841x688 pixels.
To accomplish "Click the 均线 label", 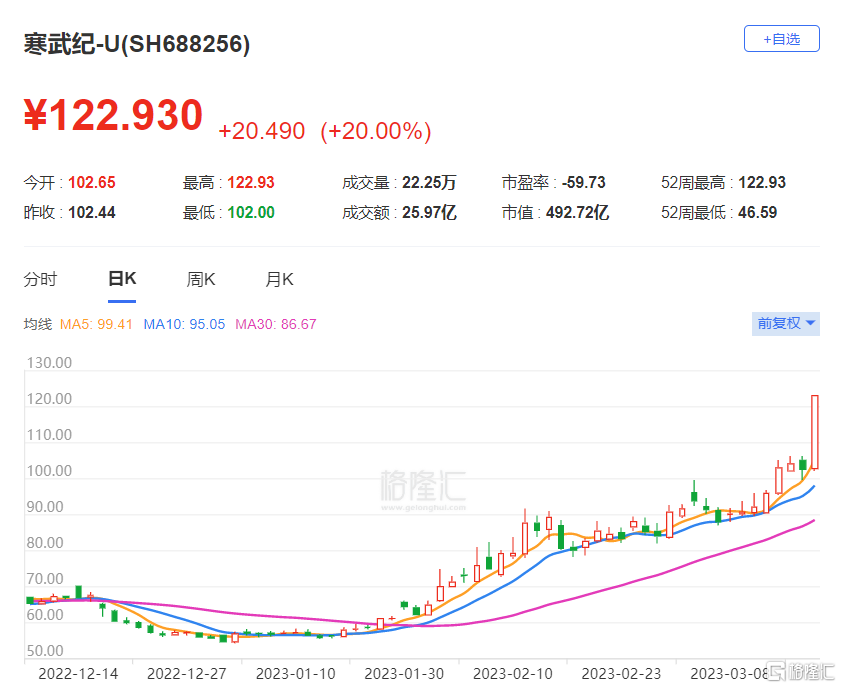I will tap(38, 324).
